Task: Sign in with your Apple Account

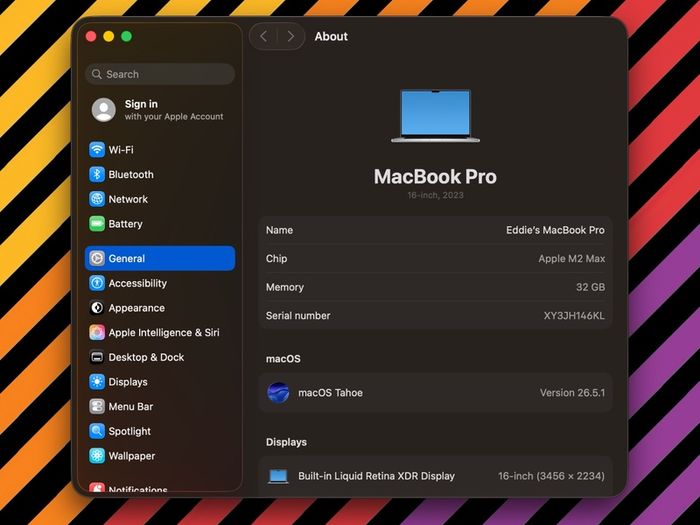Action: click(x=160, y=110)
